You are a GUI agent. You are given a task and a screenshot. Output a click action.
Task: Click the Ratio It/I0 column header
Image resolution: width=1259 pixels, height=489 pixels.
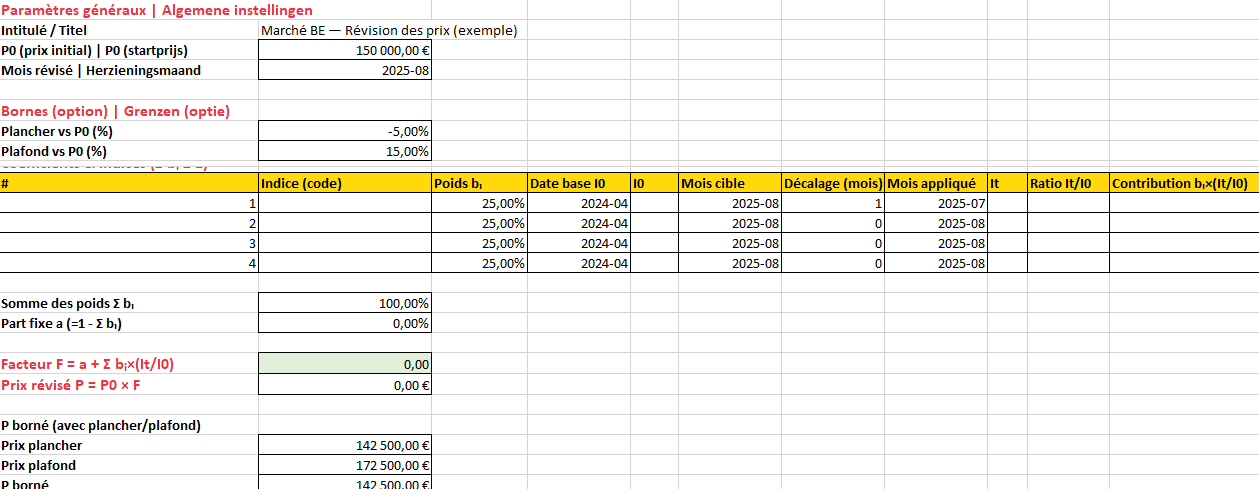(1068, 183)
